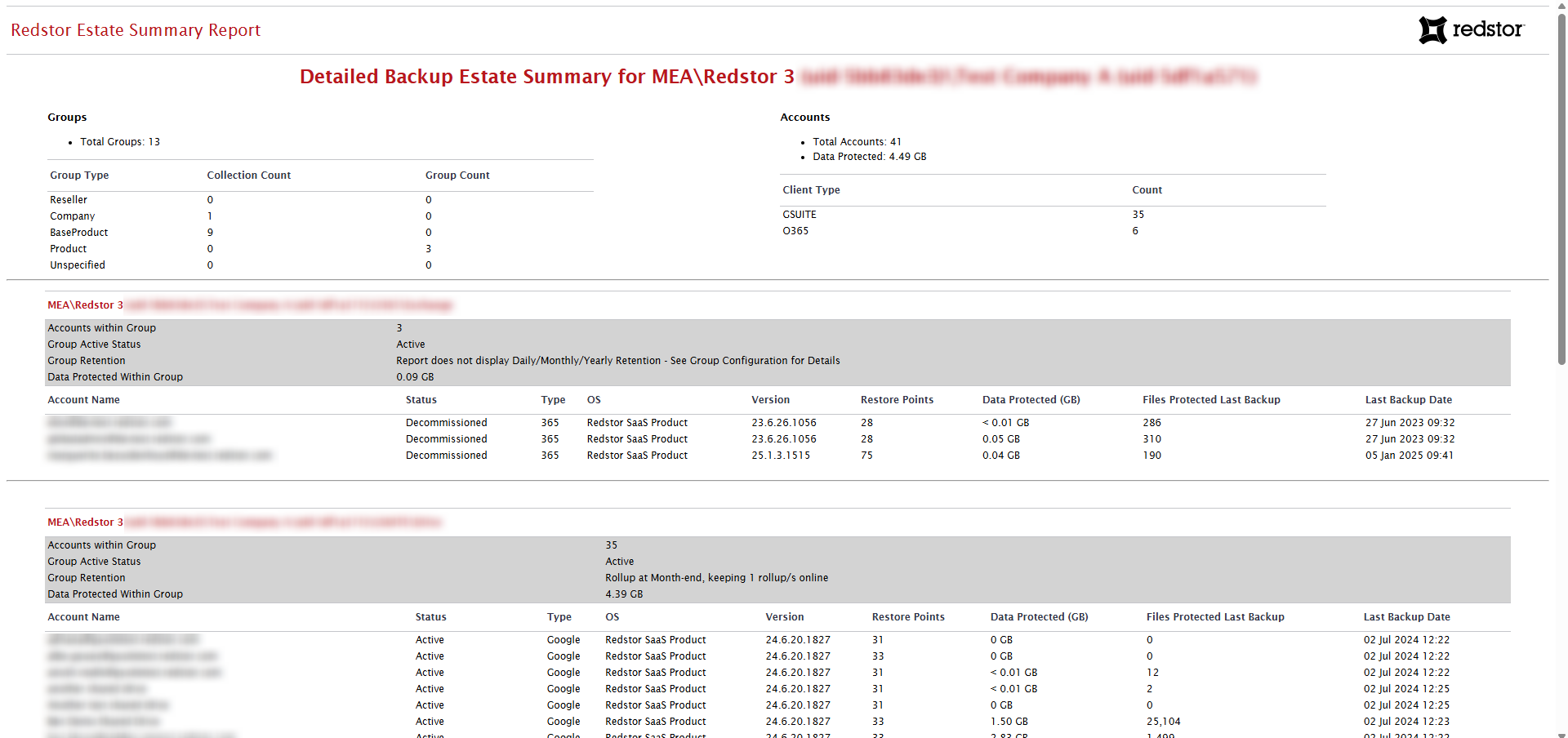The image size is (1568, 738).
Task: Click the Group Type column header
Action: click(x=79, y=176)
